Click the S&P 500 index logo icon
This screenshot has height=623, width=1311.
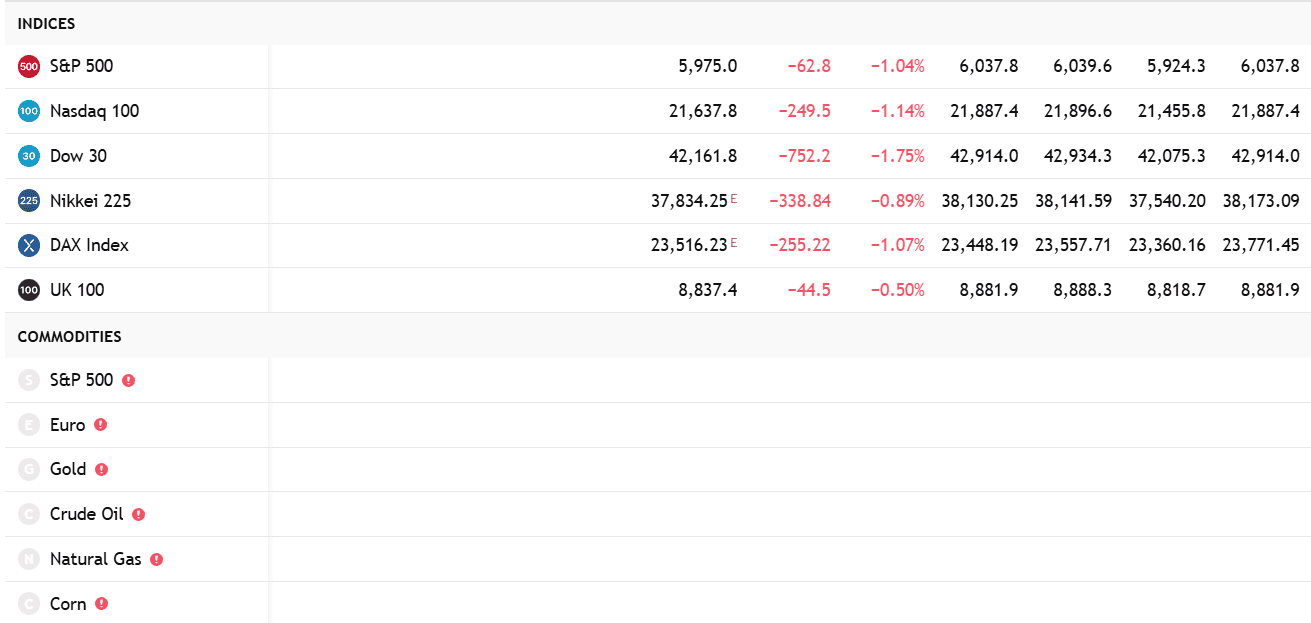tap(27, 66)
